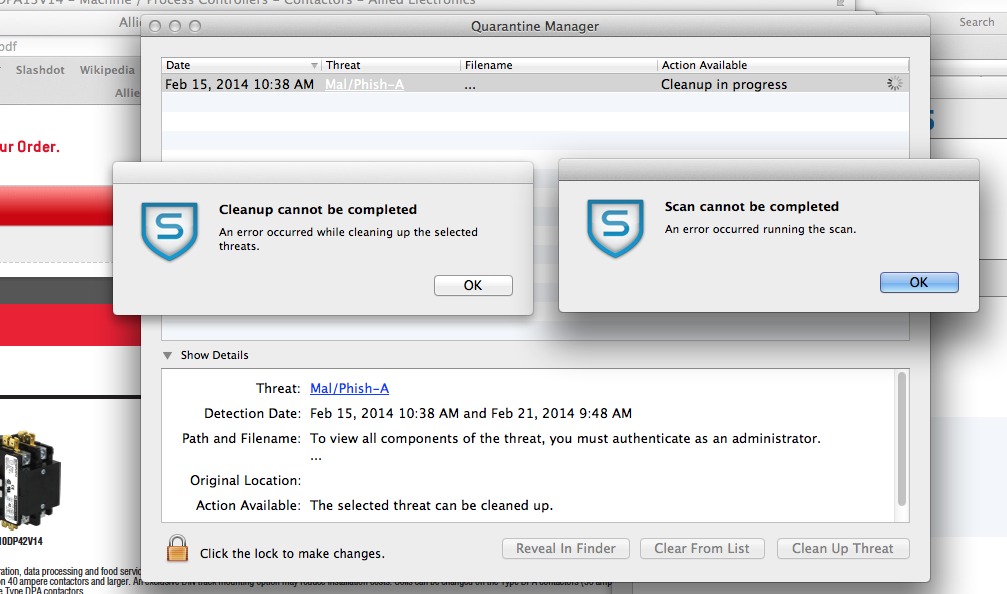Click Clear From List button

(702, 548)
